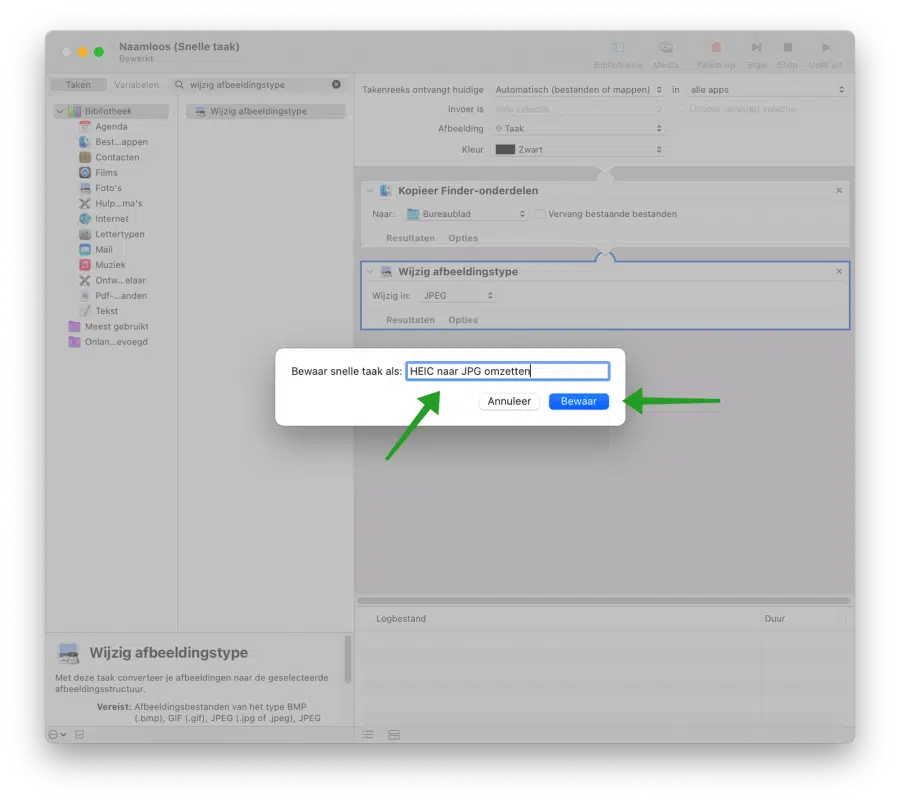This screenshot has width=900, height=803.
Task: Click the Annuleer button
Action: pos(509,401)
